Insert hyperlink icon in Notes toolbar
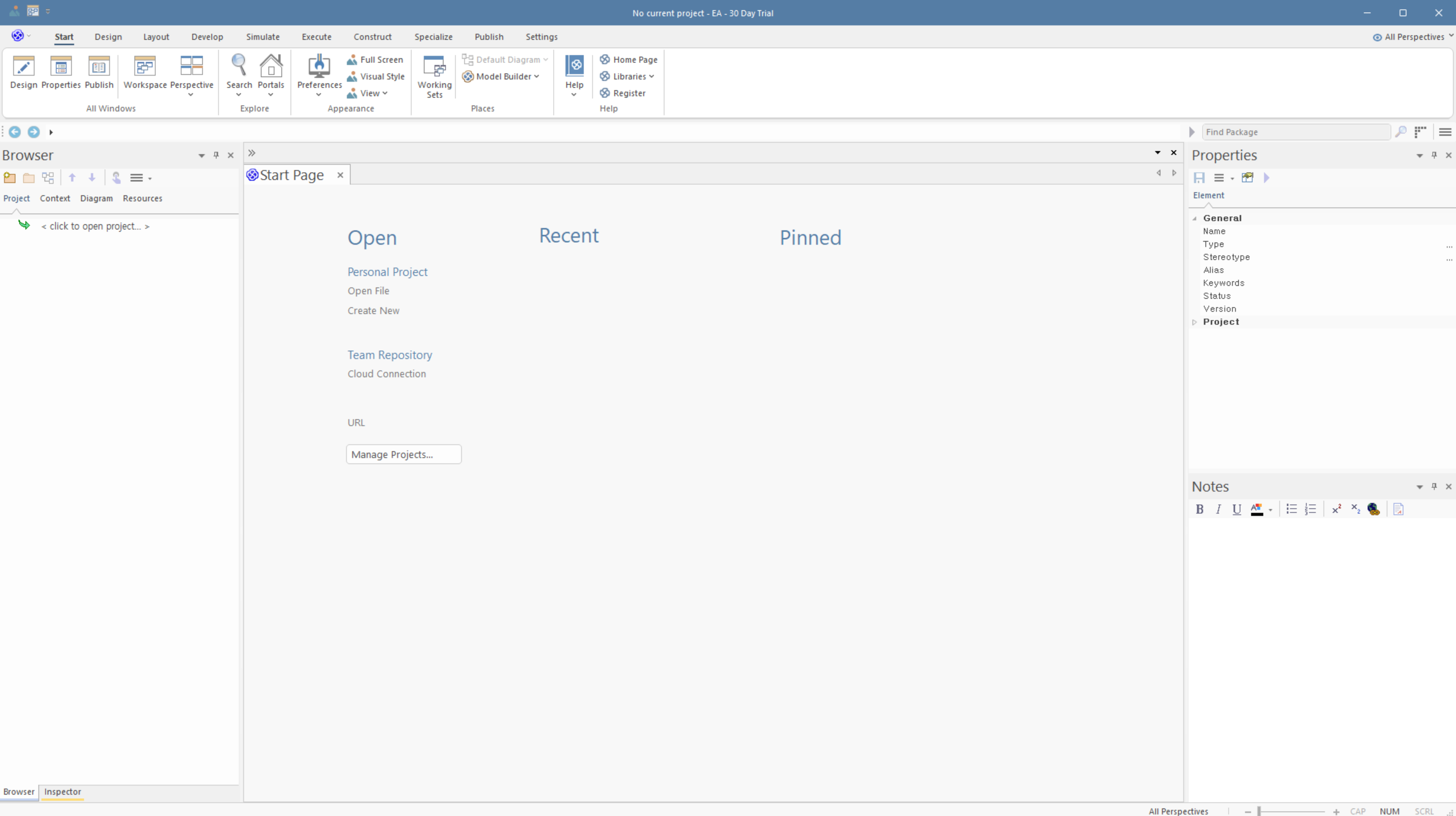1456x816 pixels. click(x=1374, y=509)
